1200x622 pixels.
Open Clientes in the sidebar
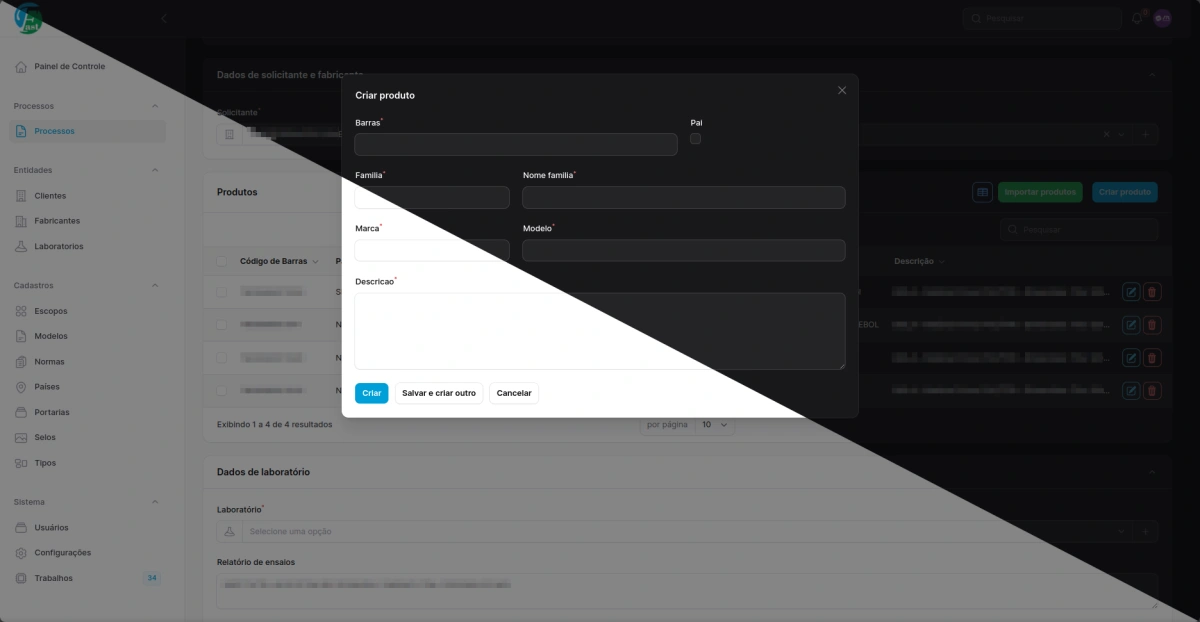pos(50,196)
